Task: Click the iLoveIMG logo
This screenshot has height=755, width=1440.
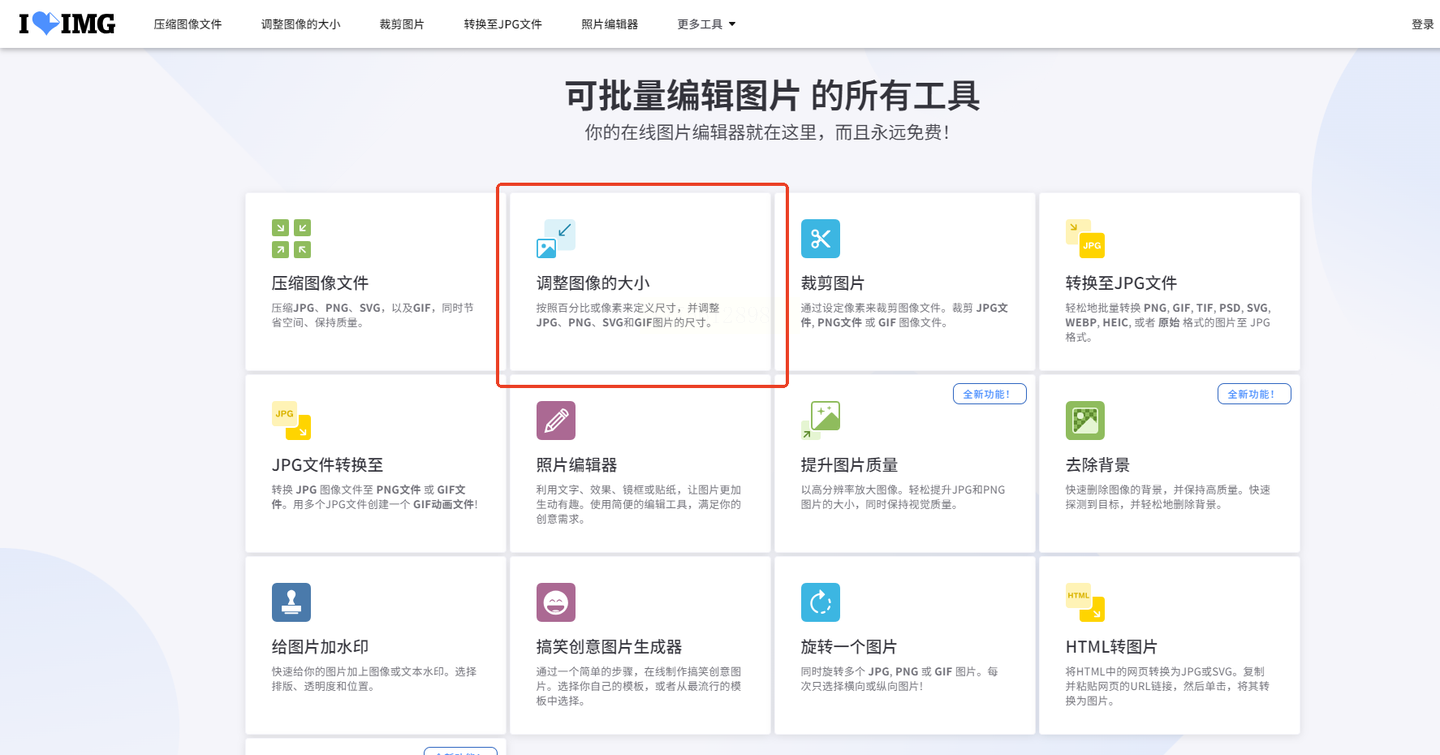Action: pos(67,24)
